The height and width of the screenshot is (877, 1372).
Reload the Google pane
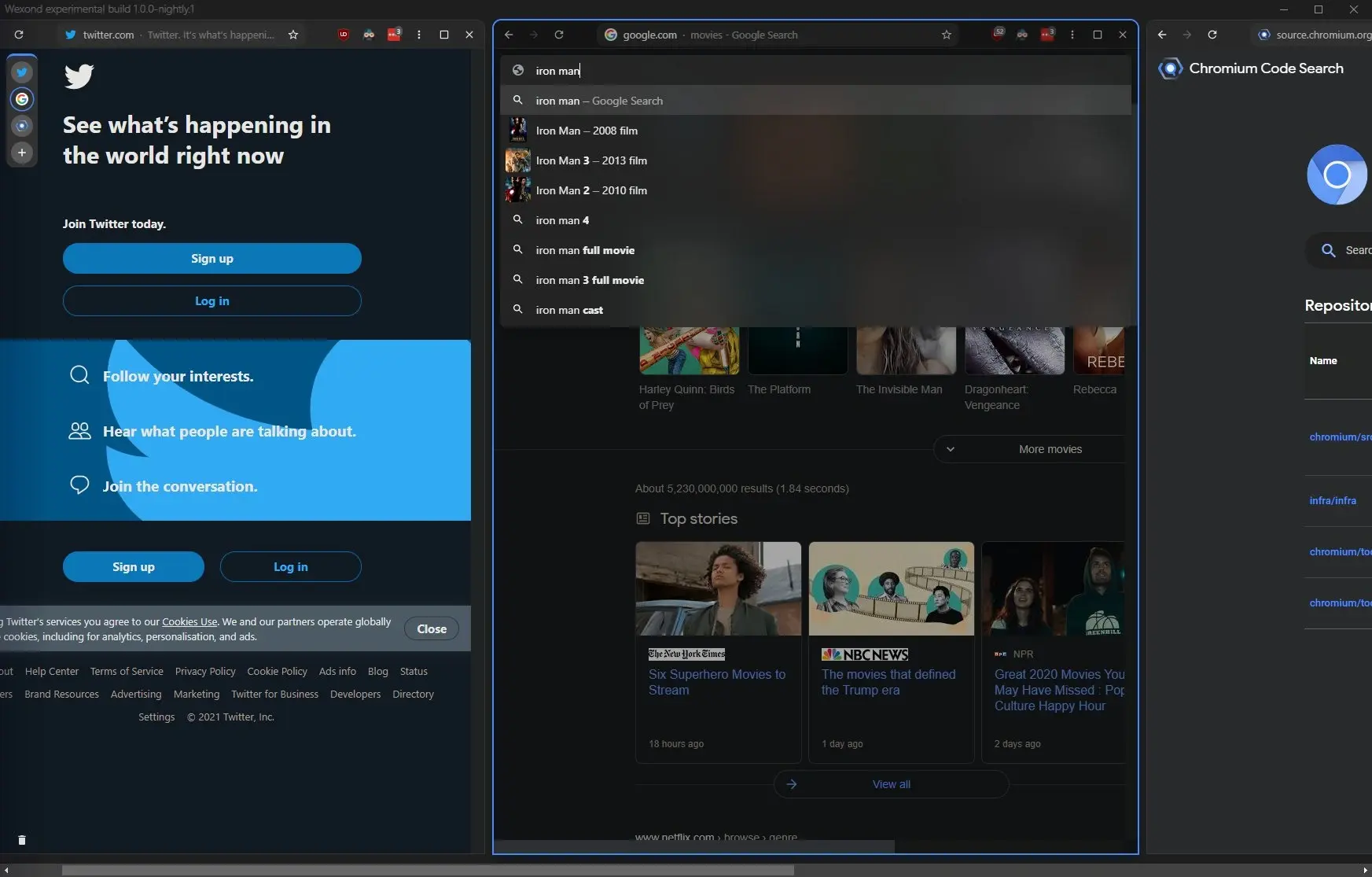[x=559, y=35]
